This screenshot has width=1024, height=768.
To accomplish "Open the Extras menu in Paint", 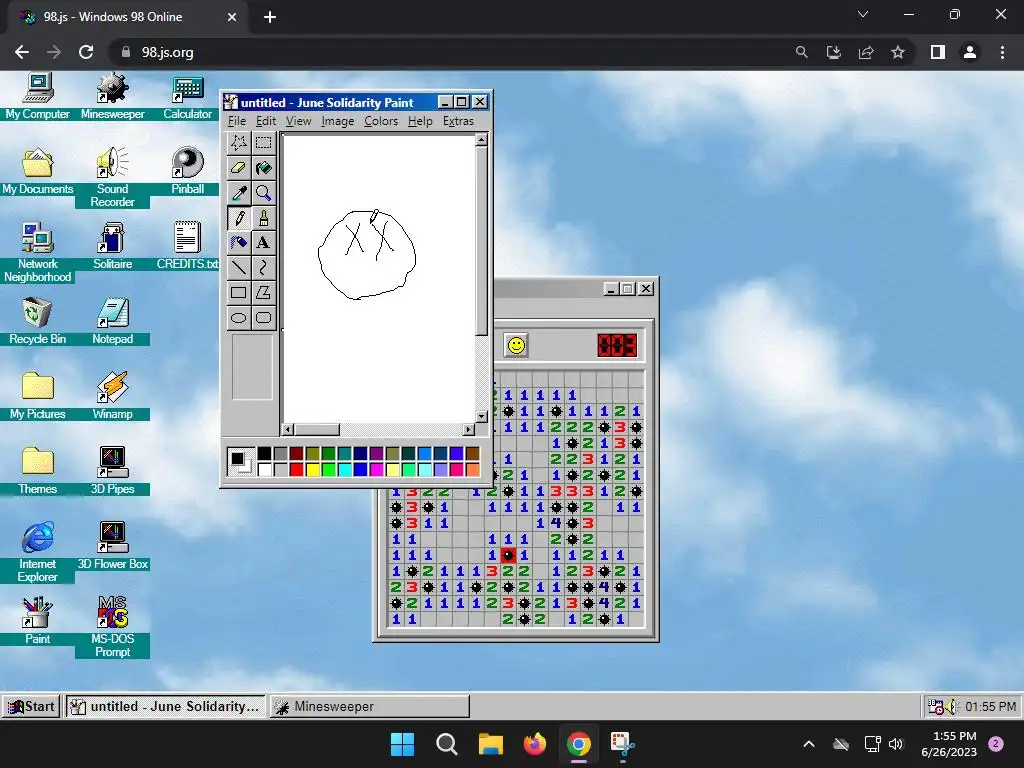I will click(x=458, y=121).
